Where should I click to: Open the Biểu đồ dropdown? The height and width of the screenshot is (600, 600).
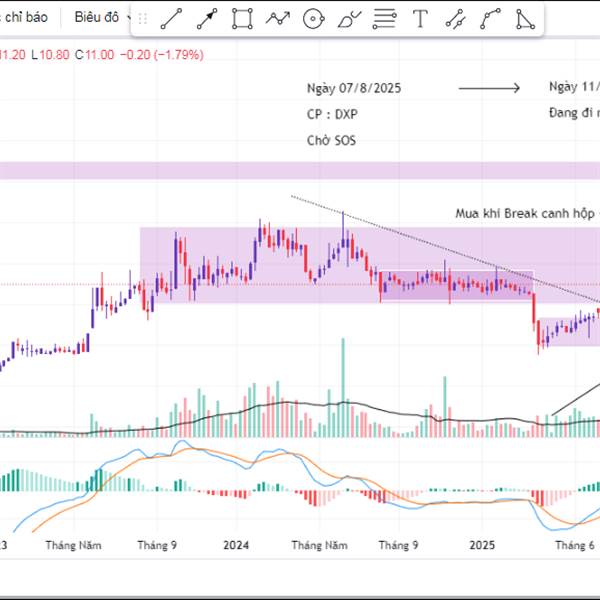tap(101, 17)
